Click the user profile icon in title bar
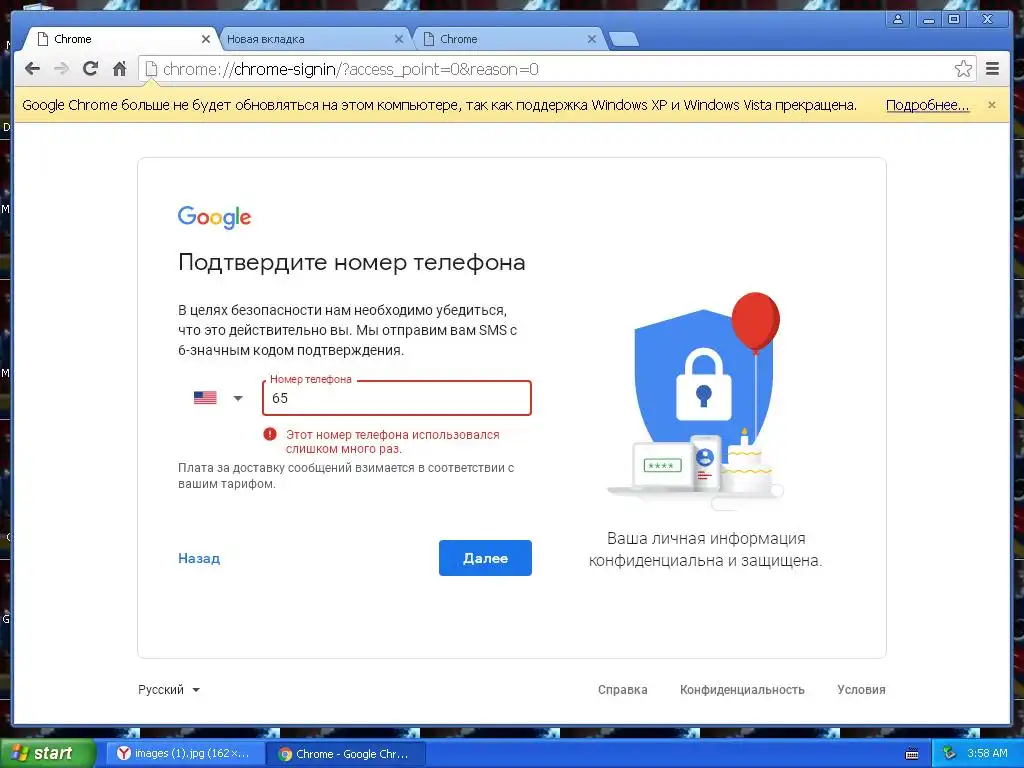This screenshot has height=768, width=1024. point(899,20)
